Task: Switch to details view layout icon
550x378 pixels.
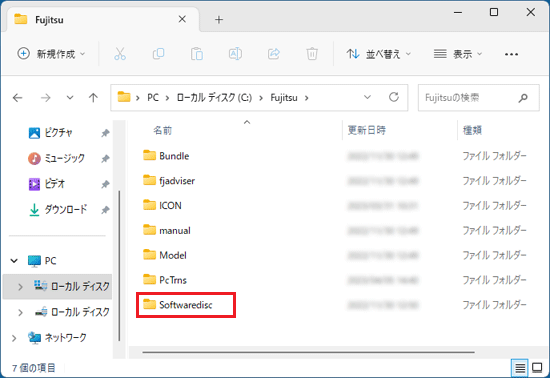Action: click(x=520, y=368)
